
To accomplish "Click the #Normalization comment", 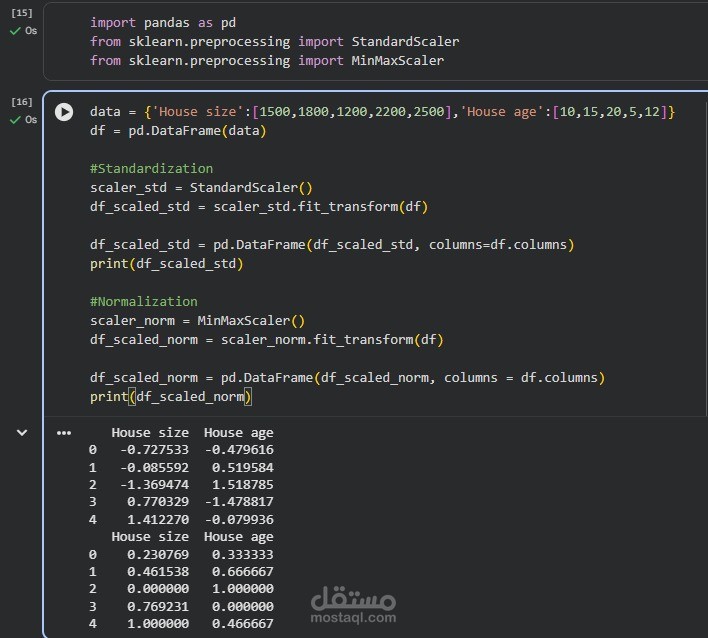I will 144,302.
